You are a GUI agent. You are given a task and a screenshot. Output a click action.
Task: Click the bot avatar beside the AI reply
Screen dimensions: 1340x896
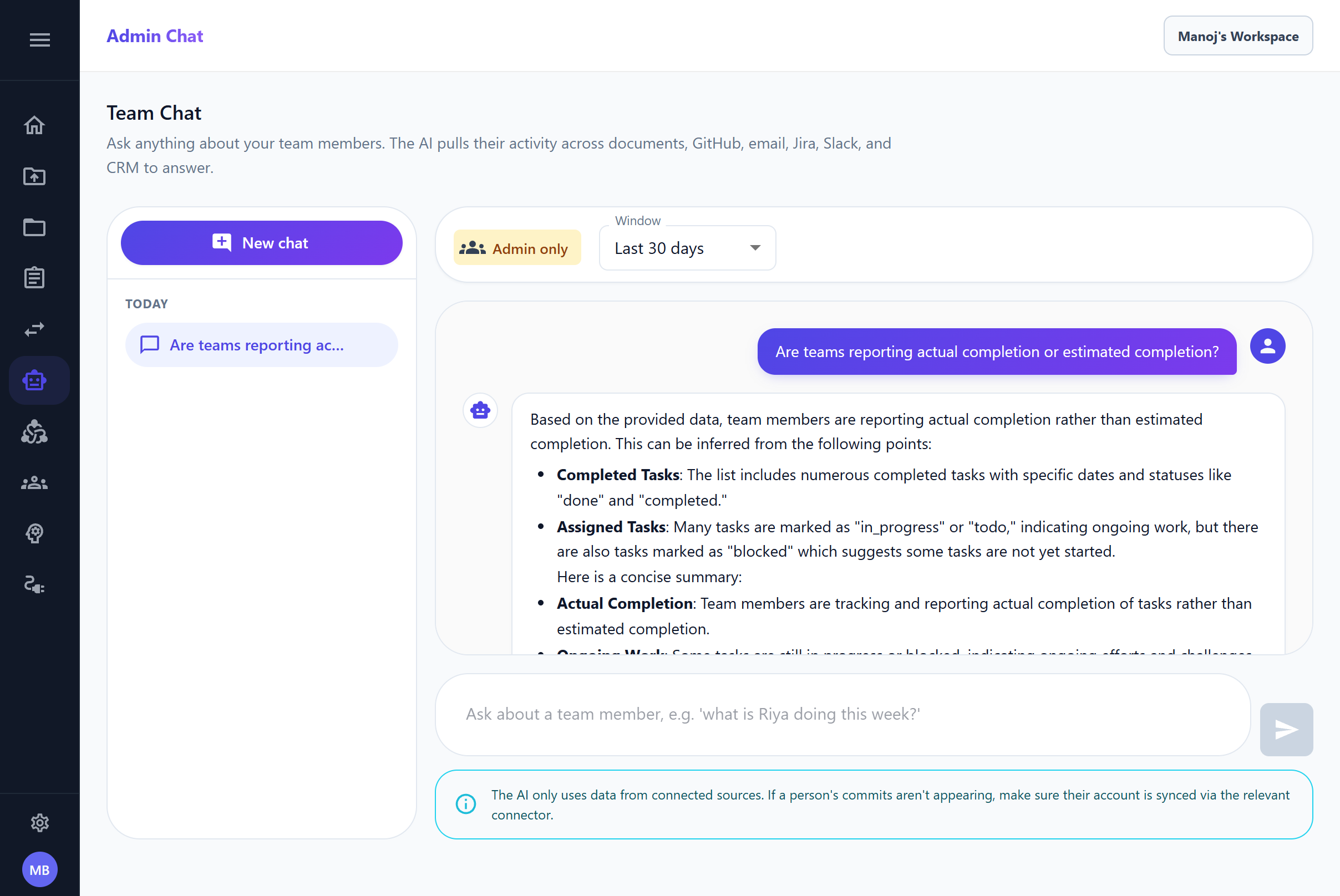[480, 410]
